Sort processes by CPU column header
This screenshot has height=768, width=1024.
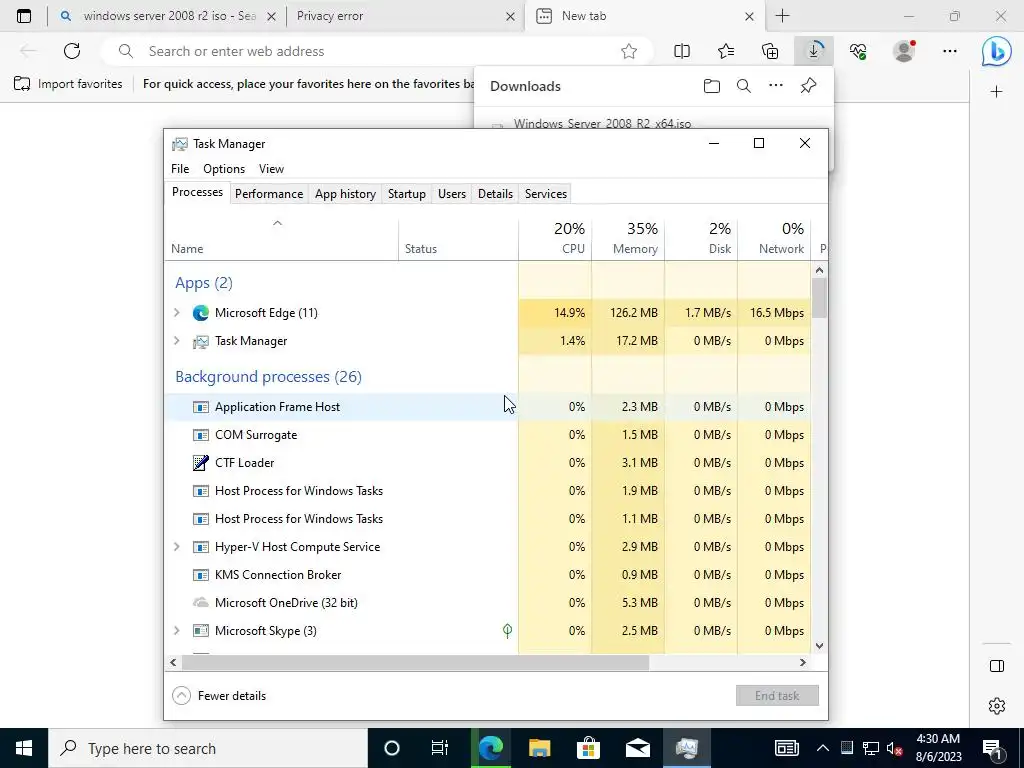[555, 238]
